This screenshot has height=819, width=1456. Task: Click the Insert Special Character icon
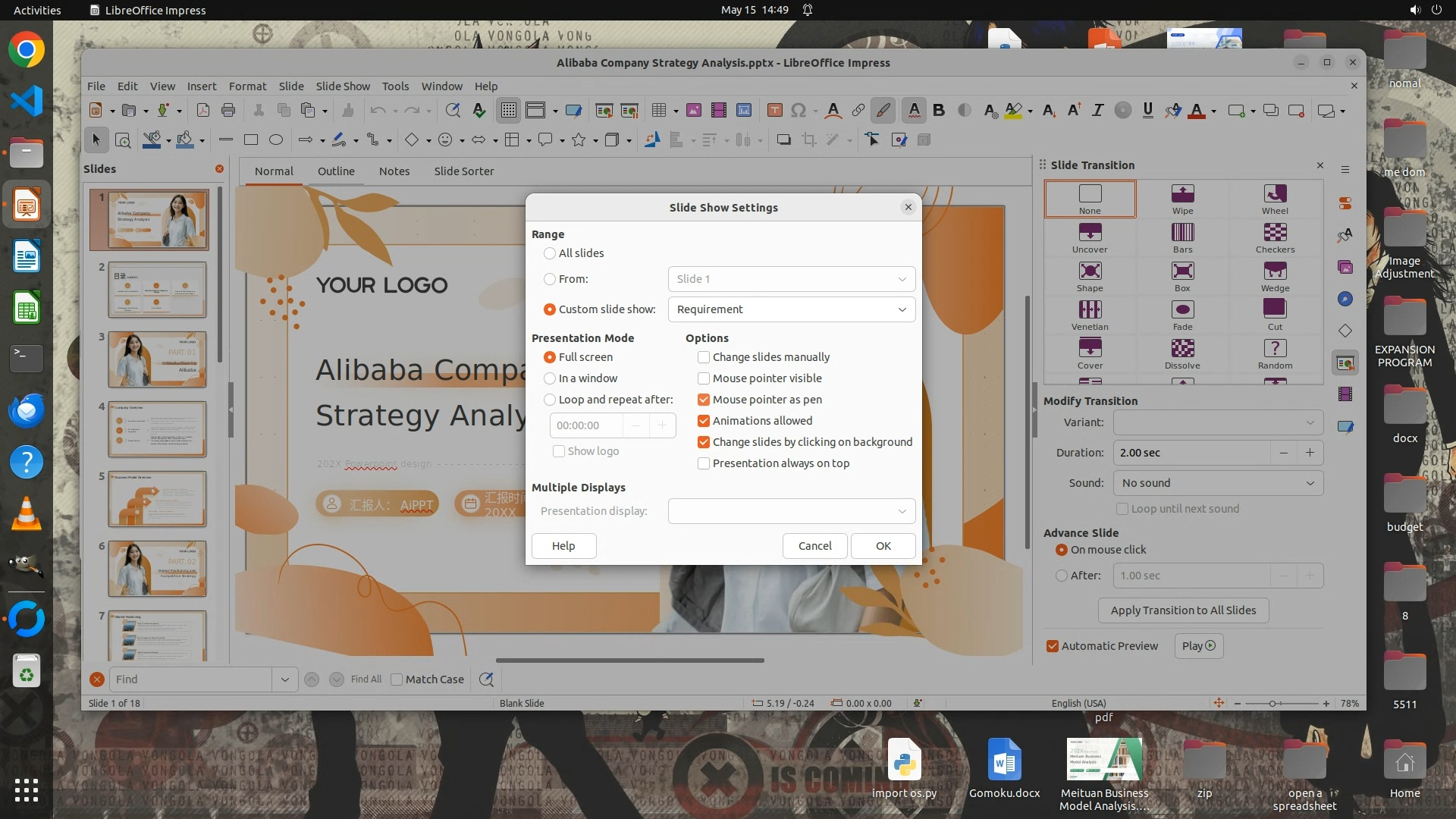(x=799, y=111)
